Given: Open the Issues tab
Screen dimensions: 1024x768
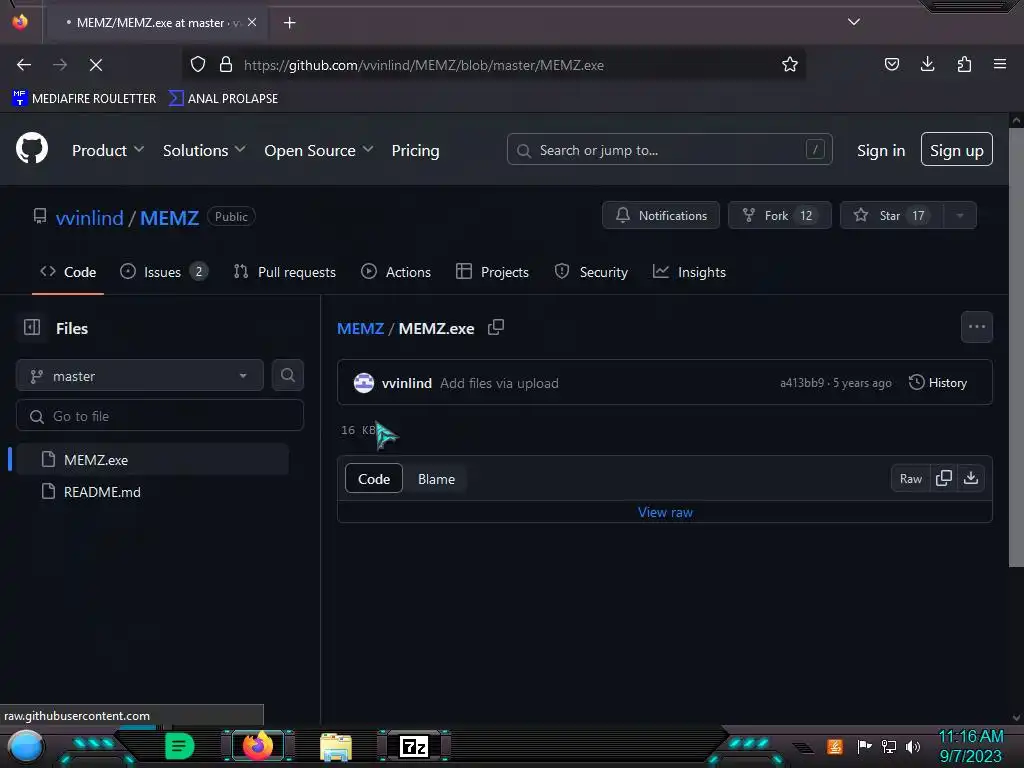Looking at the screenshot, I should 164,272.
